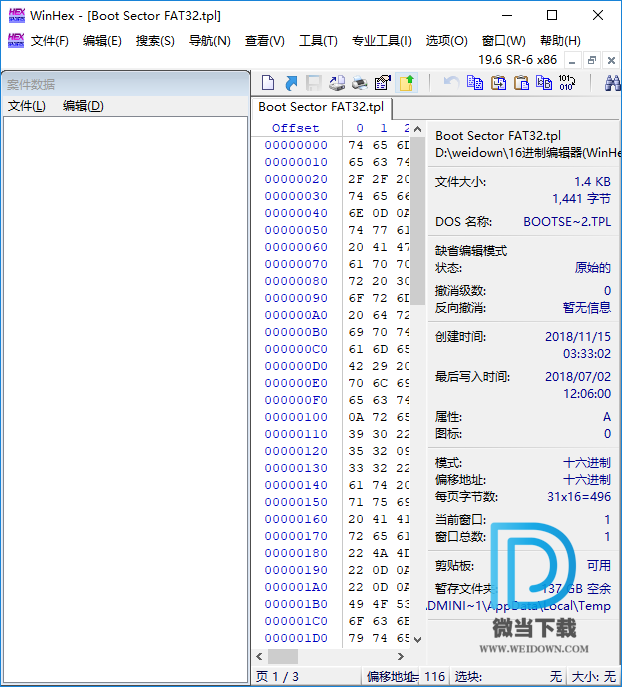Open the 编辑(E) menu

pos(102,41)
